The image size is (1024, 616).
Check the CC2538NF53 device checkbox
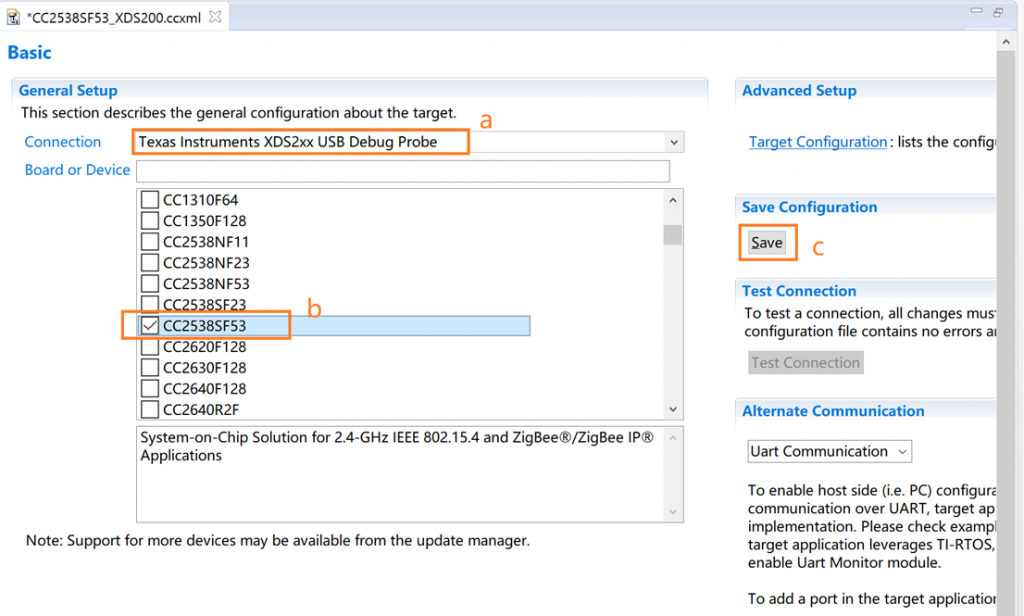(150, 284)
